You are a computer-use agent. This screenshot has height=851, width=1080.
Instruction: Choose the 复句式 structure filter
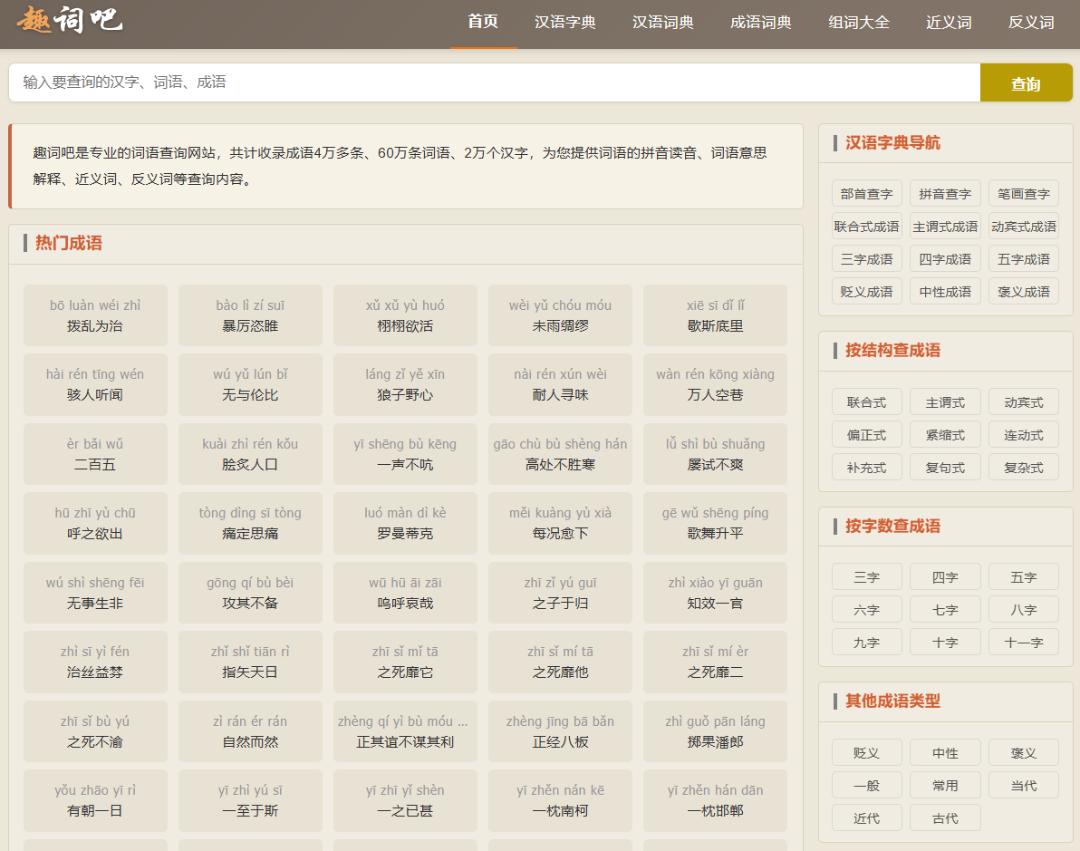(945, 468)
